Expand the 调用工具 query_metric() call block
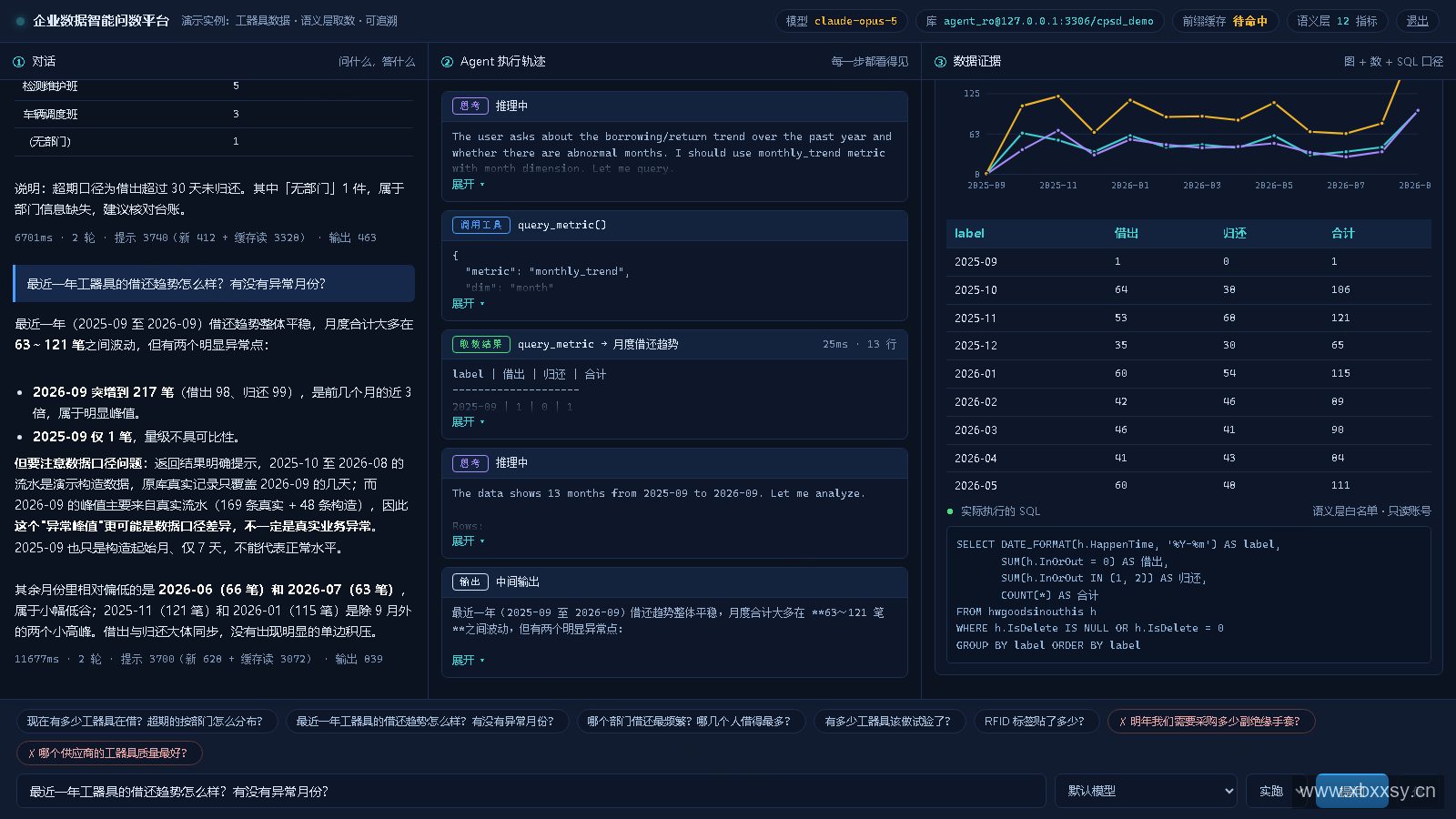Screen dimensions: 1456x819 point(468,303)
